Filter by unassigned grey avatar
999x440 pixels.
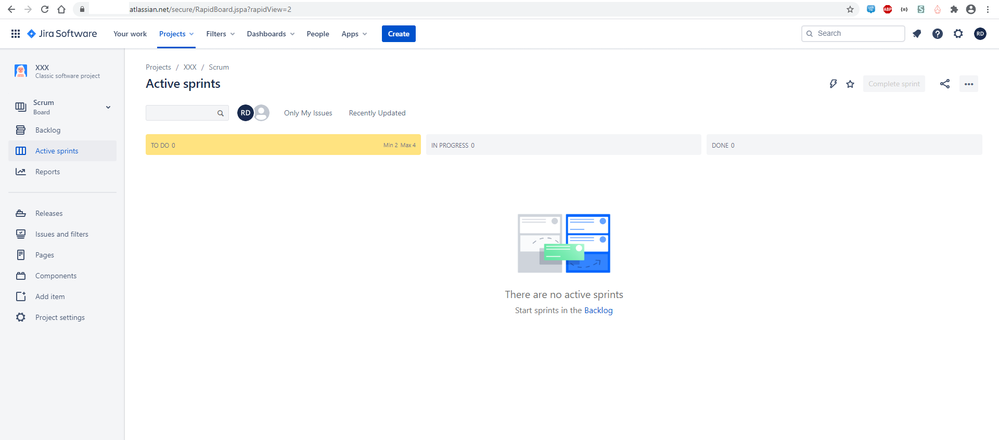261,113
